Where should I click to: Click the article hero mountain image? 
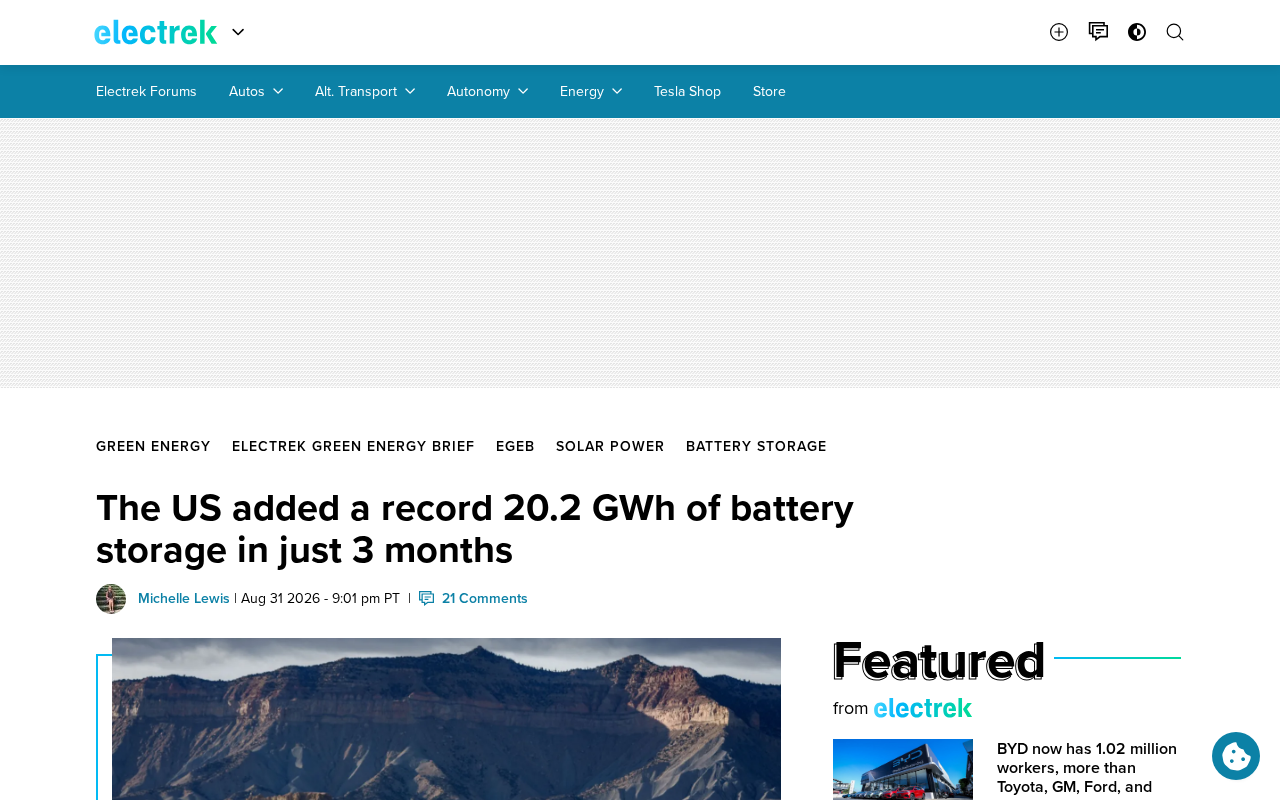pyautogui.click(x=446, y=719)
